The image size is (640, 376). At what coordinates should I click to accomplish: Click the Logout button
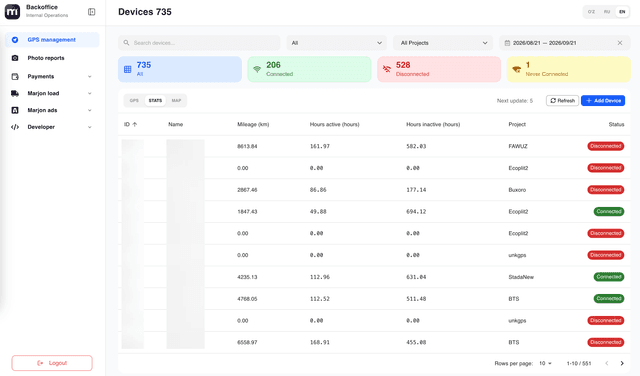tap(52, 363)
